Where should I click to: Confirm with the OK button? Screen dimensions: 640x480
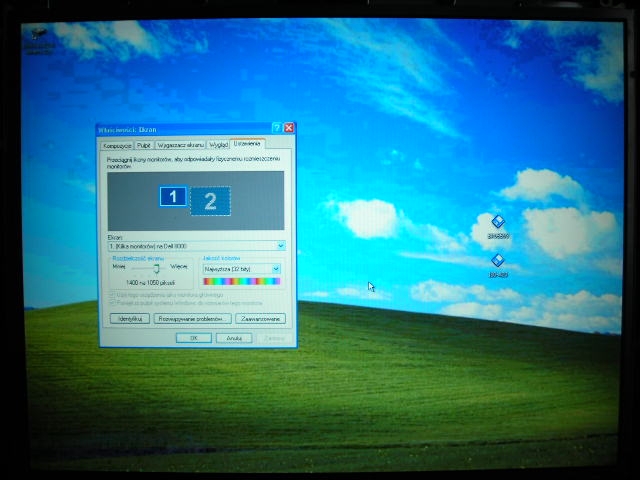point(194,338)
